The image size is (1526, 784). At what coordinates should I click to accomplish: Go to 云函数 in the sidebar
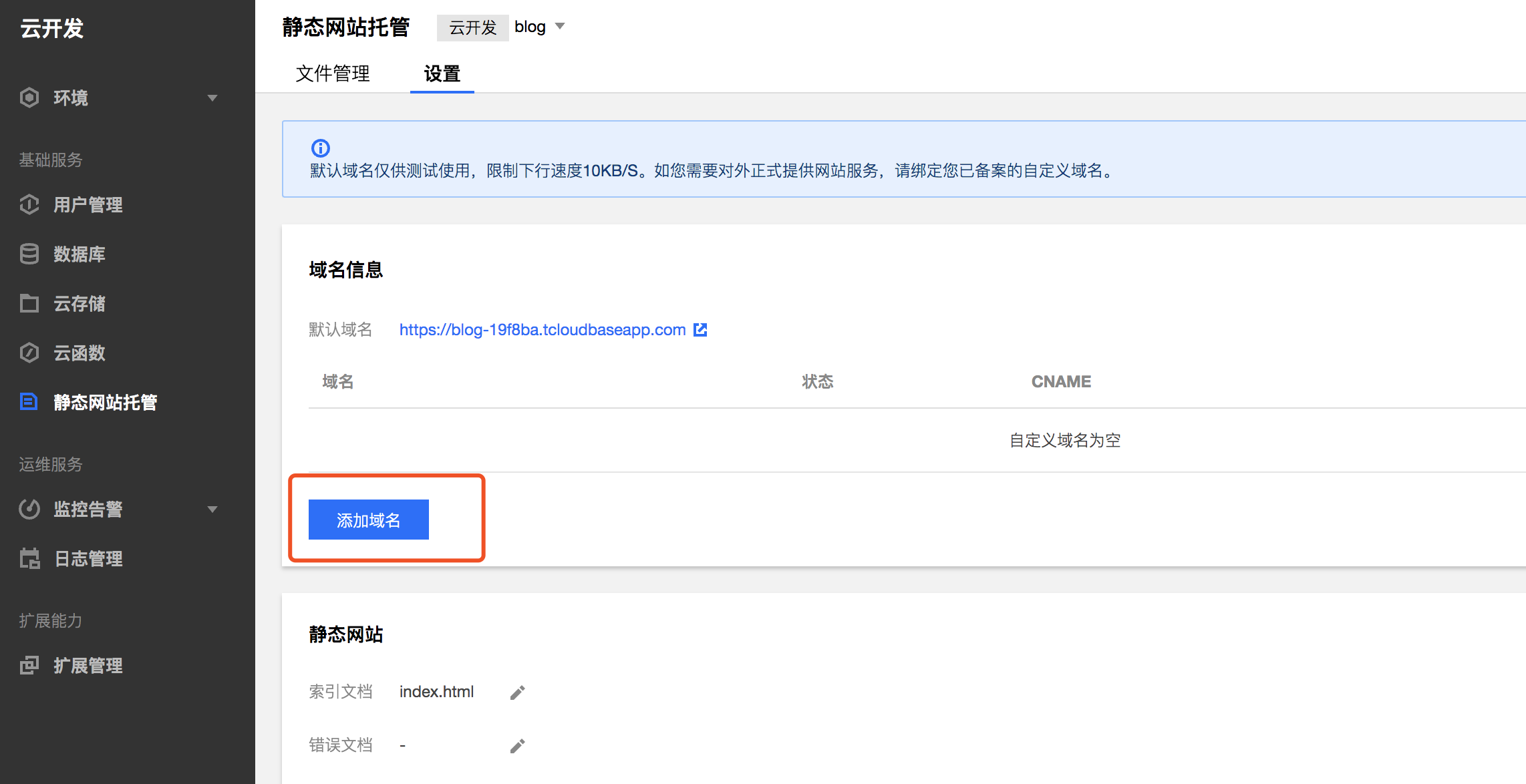[x=80, y=353]
